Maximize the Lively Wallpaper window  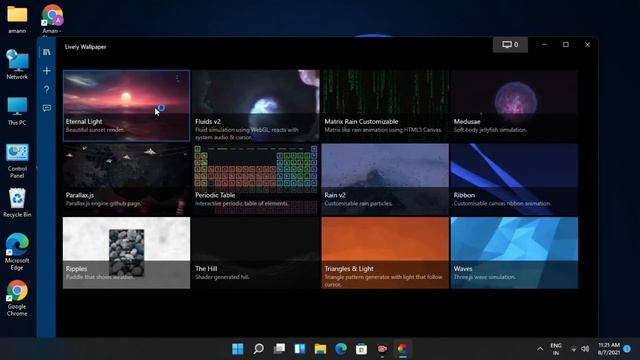click(566, 44)
